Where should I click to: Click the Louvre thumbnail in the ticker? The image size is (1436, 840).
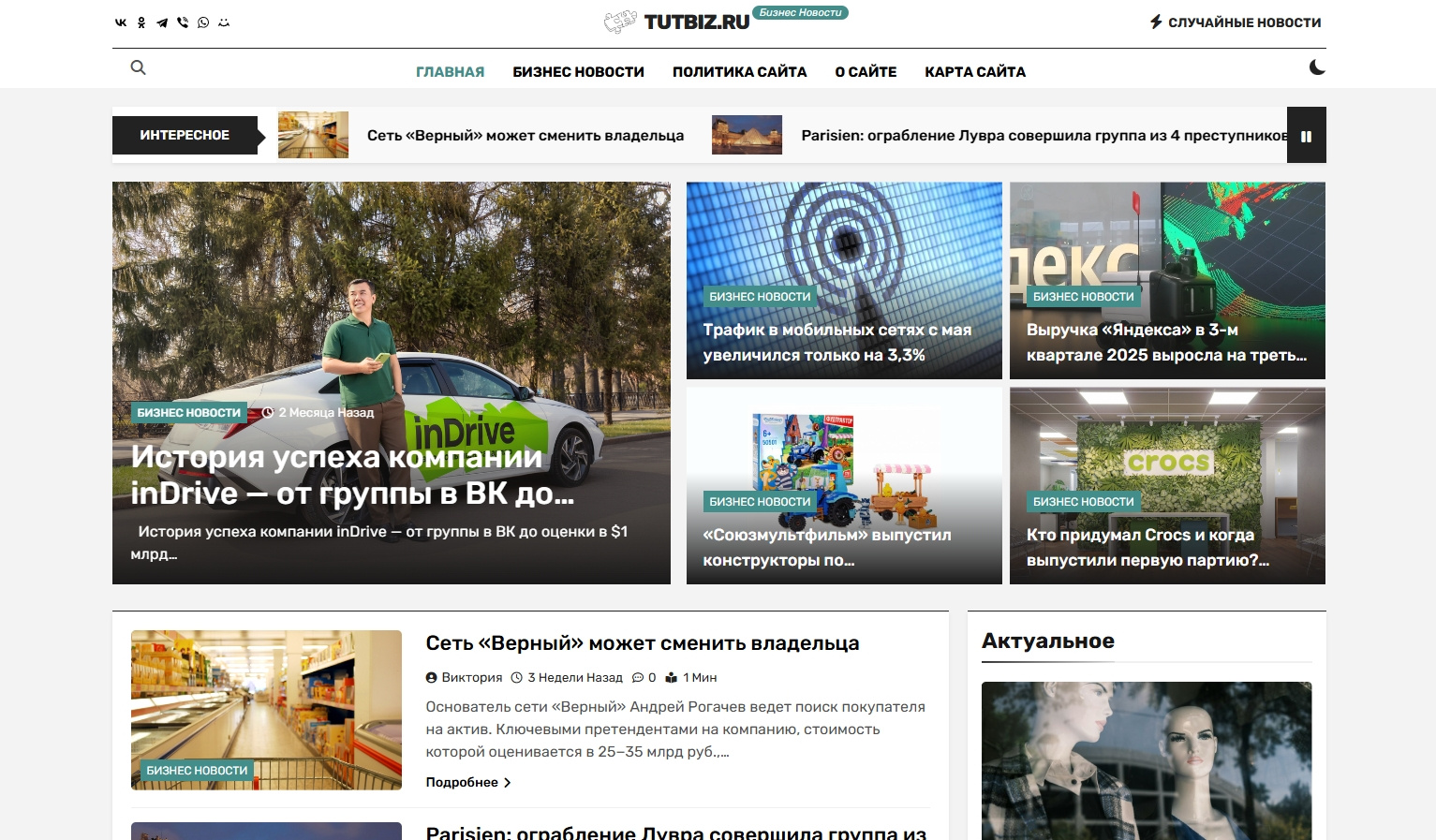coord(747,135)
